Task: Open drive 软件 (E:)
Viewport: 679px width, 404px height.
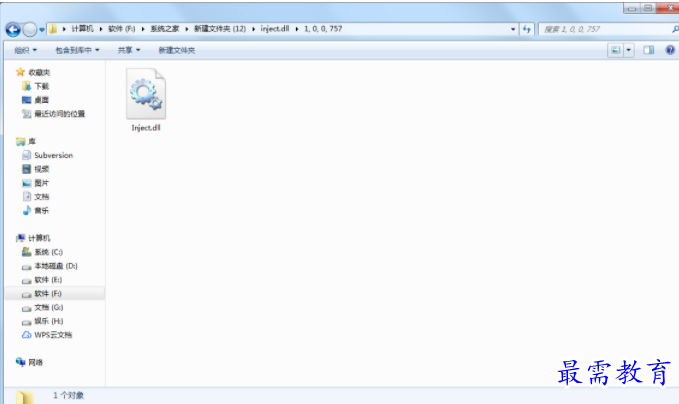Action: 48,280
